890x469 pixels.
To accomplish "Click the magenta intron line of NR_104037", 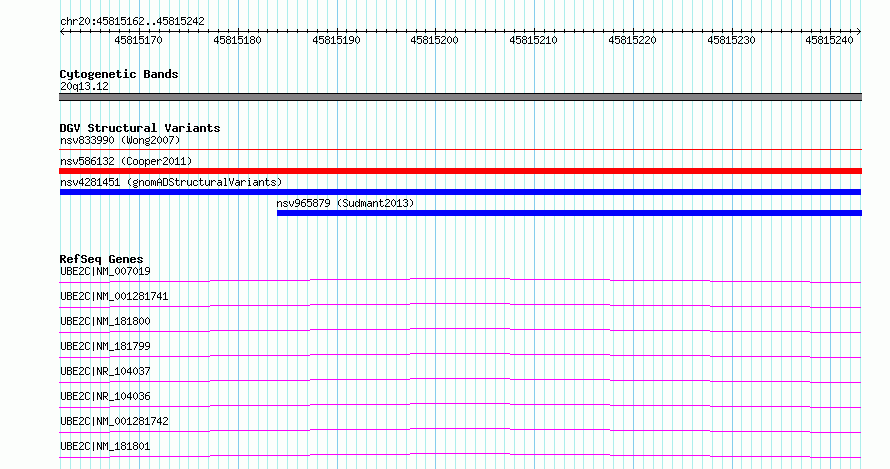I will [x=460, y=379].
